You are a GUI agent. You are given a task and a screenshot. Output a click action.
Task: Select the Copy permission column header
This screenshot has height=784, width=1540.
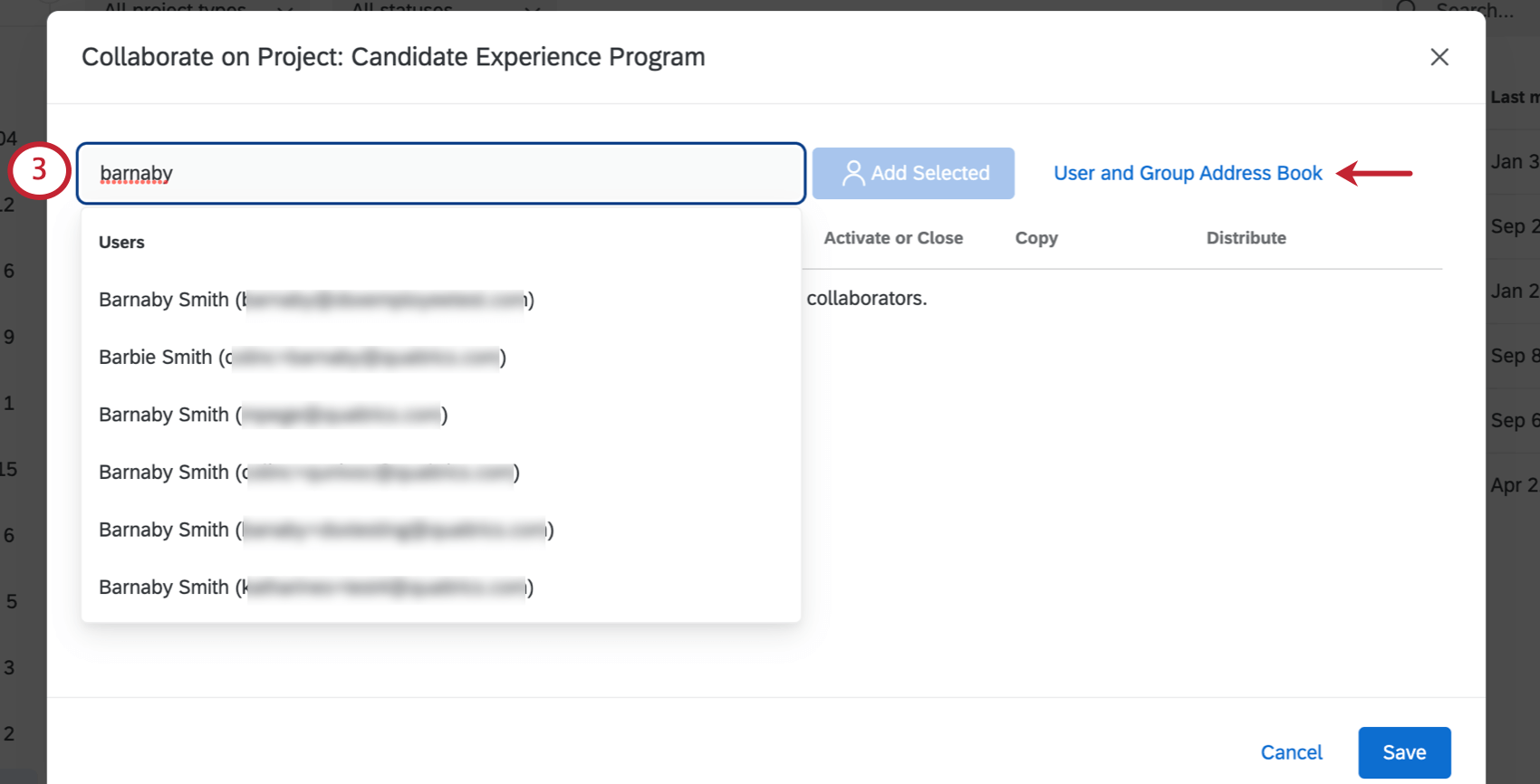1035,237
